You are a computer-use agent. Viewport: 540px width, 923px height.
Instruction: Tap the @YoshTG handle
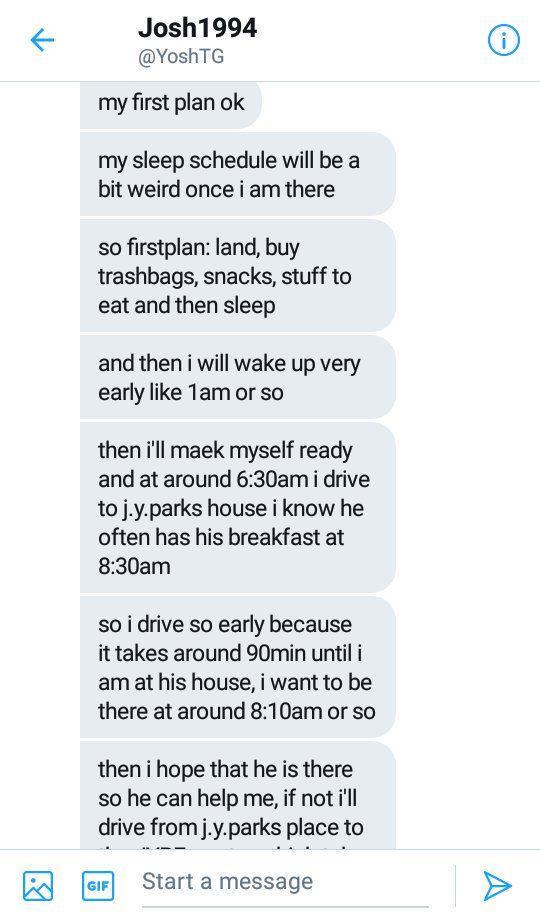click(181, 57)
